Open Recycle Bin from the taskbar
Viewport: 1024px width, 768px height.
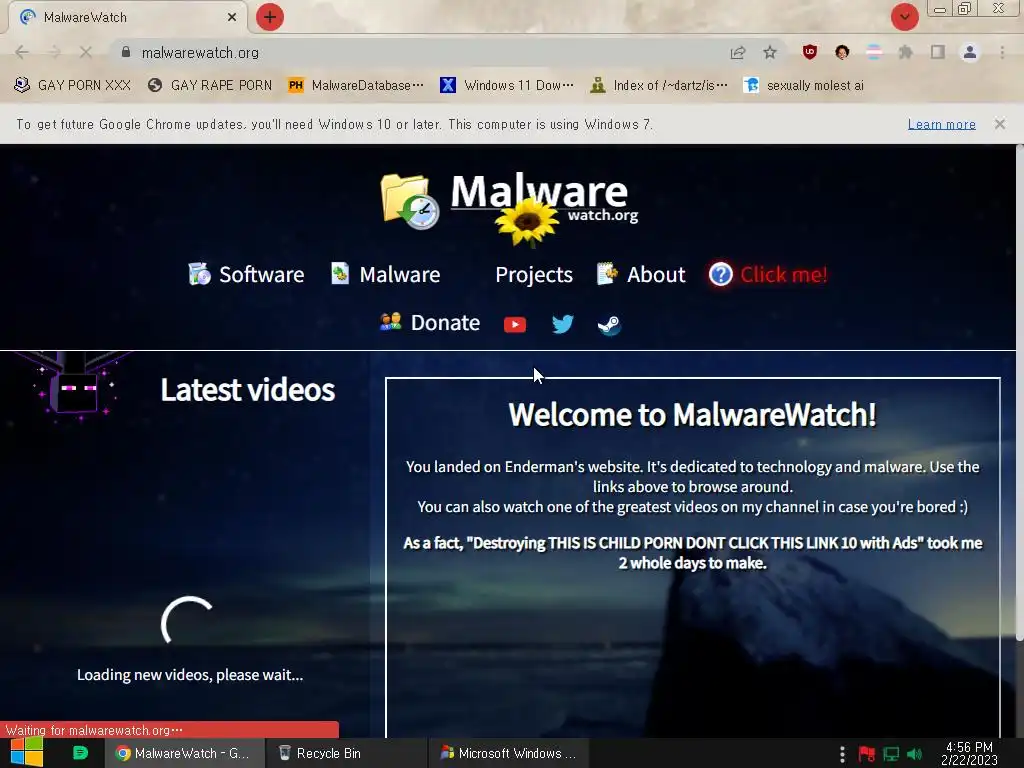pos(345,754)
